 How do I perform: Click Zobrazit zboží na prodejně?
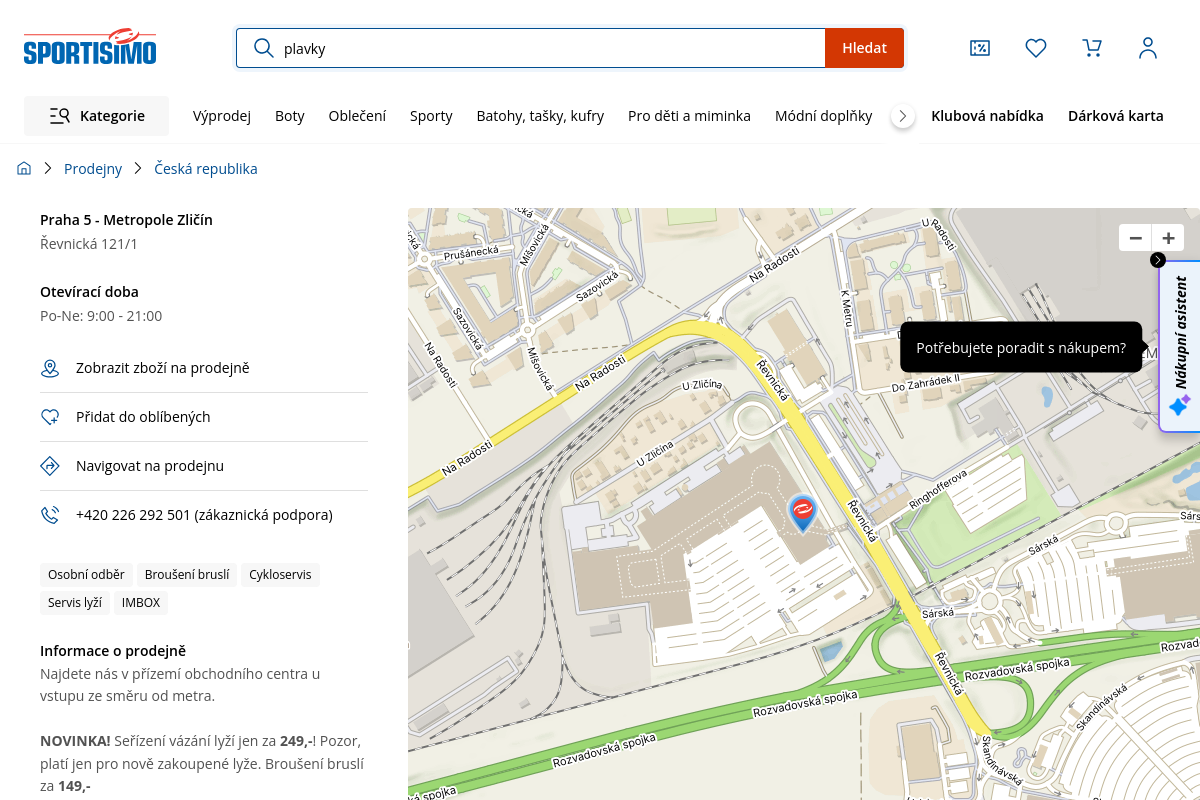(x=163, y=368)
